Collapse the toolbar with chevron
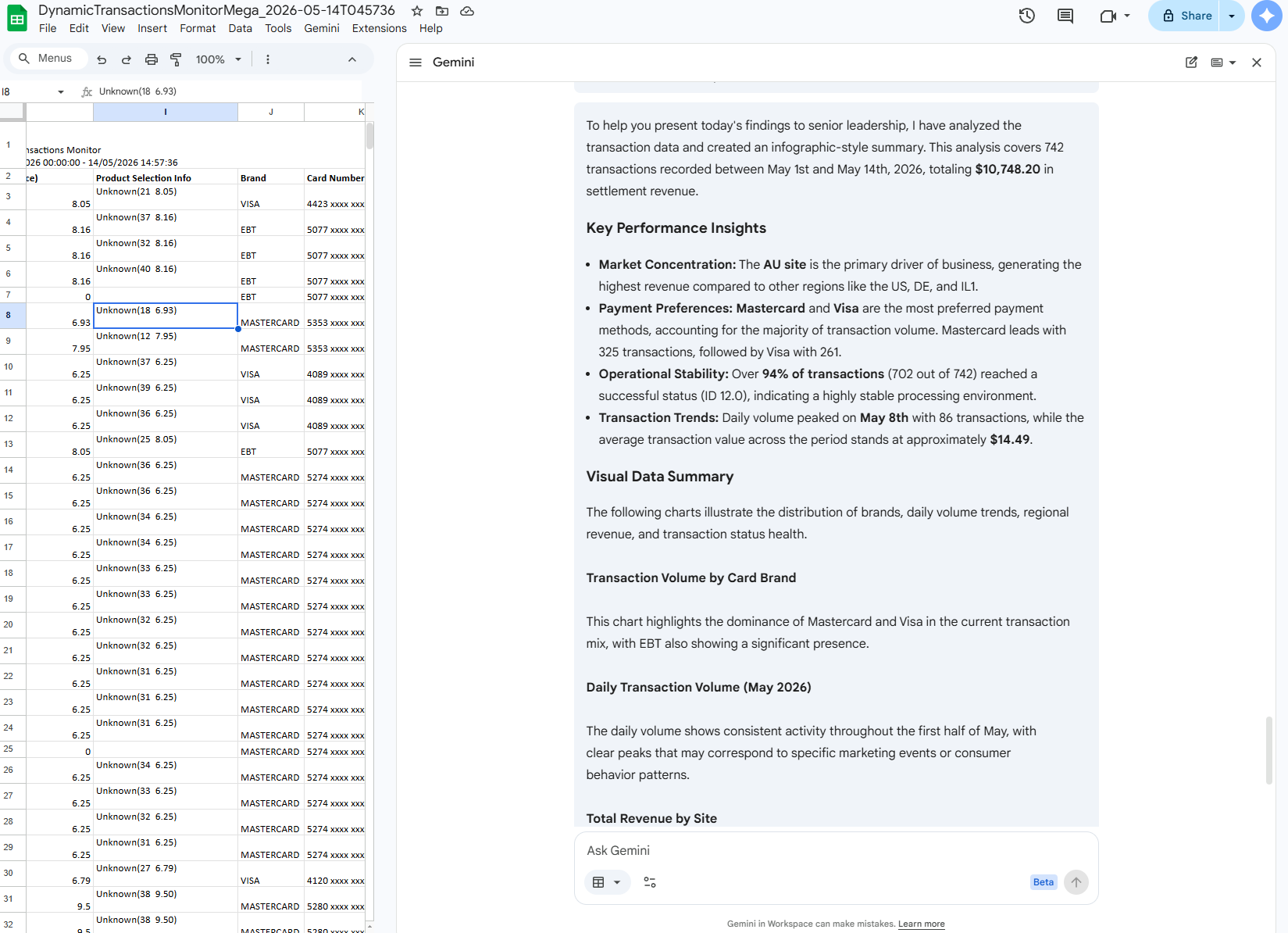The width and height of the screenshot is (1288, 933). [352, 59]
